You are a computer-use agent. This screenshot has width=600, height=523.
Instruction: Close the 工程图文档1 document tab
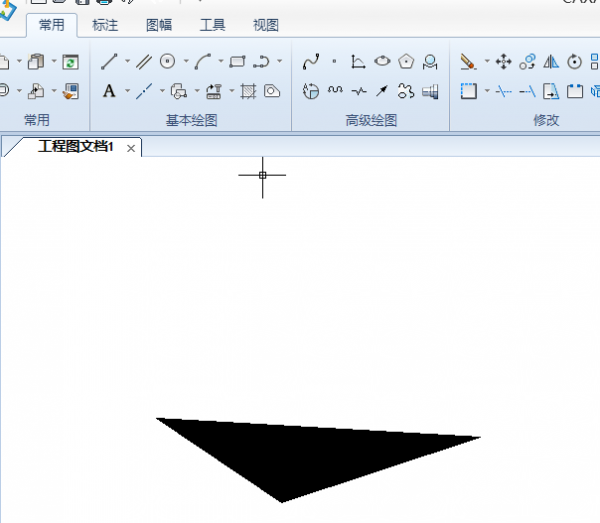click(x=131, y=148)
